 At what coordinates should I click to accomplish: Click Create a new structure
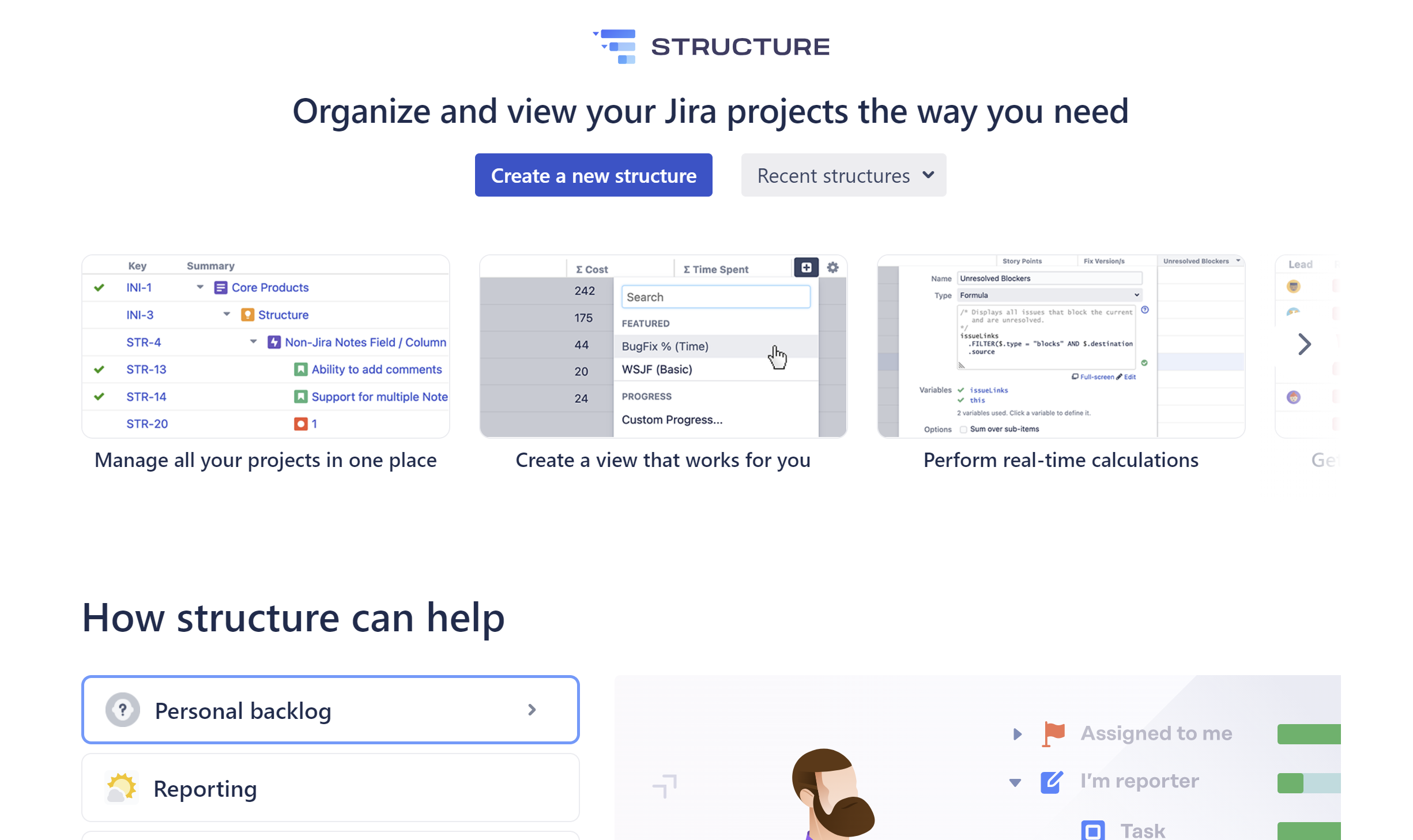pos(593,175)
